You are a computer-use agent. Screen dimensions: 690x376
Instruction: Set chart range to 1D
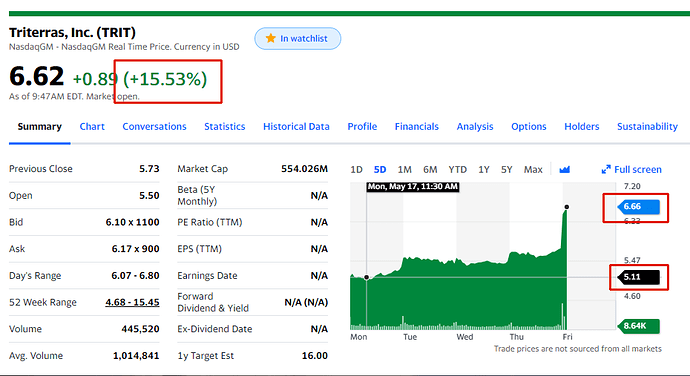(x=356, y=170)
